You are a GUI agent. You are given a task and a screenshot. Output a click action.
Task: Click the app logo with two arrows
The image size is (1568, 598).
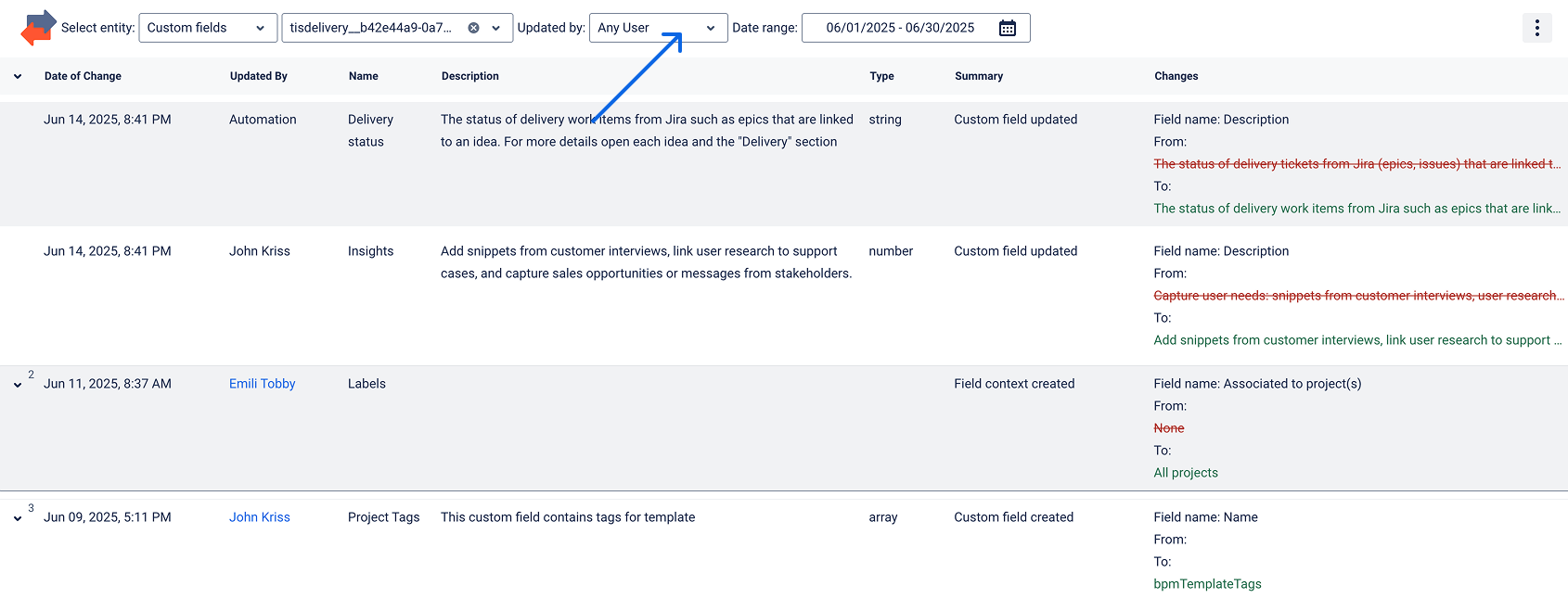[38, 28]
